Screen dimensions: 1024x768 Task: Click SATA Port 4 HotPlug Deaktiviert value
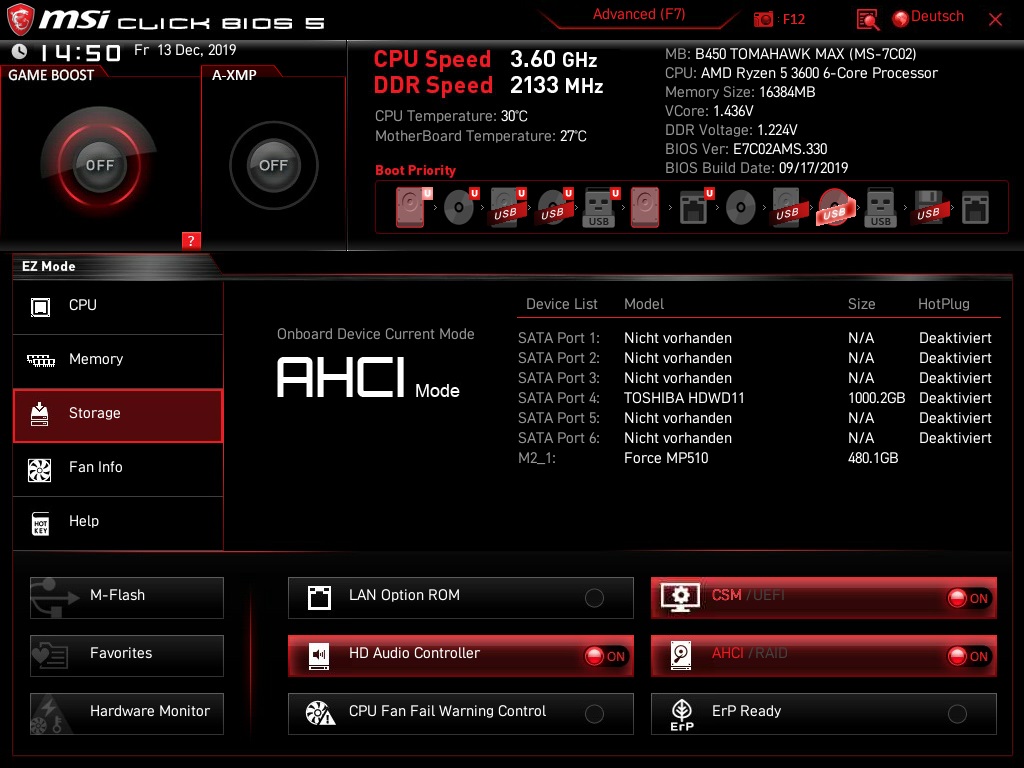point(955,398)
